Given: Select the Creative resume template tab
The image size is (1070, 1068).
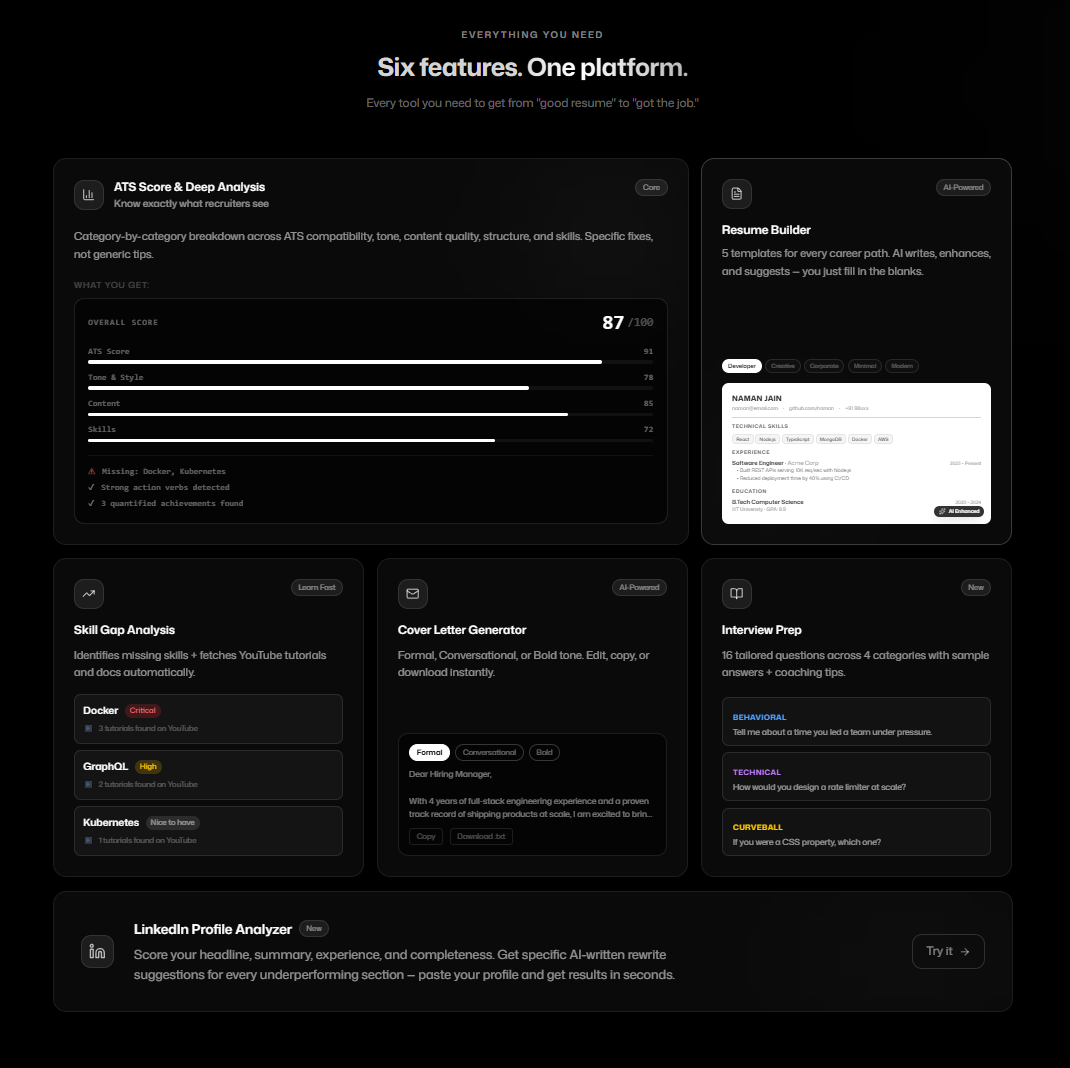Looking at the screenshot, I should coord(783,366).
